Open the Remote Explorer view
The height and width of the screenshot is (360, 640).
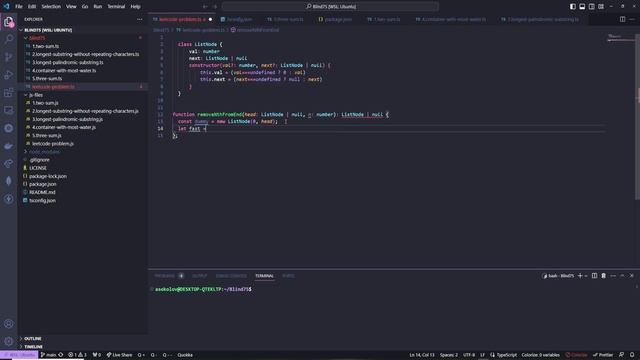pos(9,110)
